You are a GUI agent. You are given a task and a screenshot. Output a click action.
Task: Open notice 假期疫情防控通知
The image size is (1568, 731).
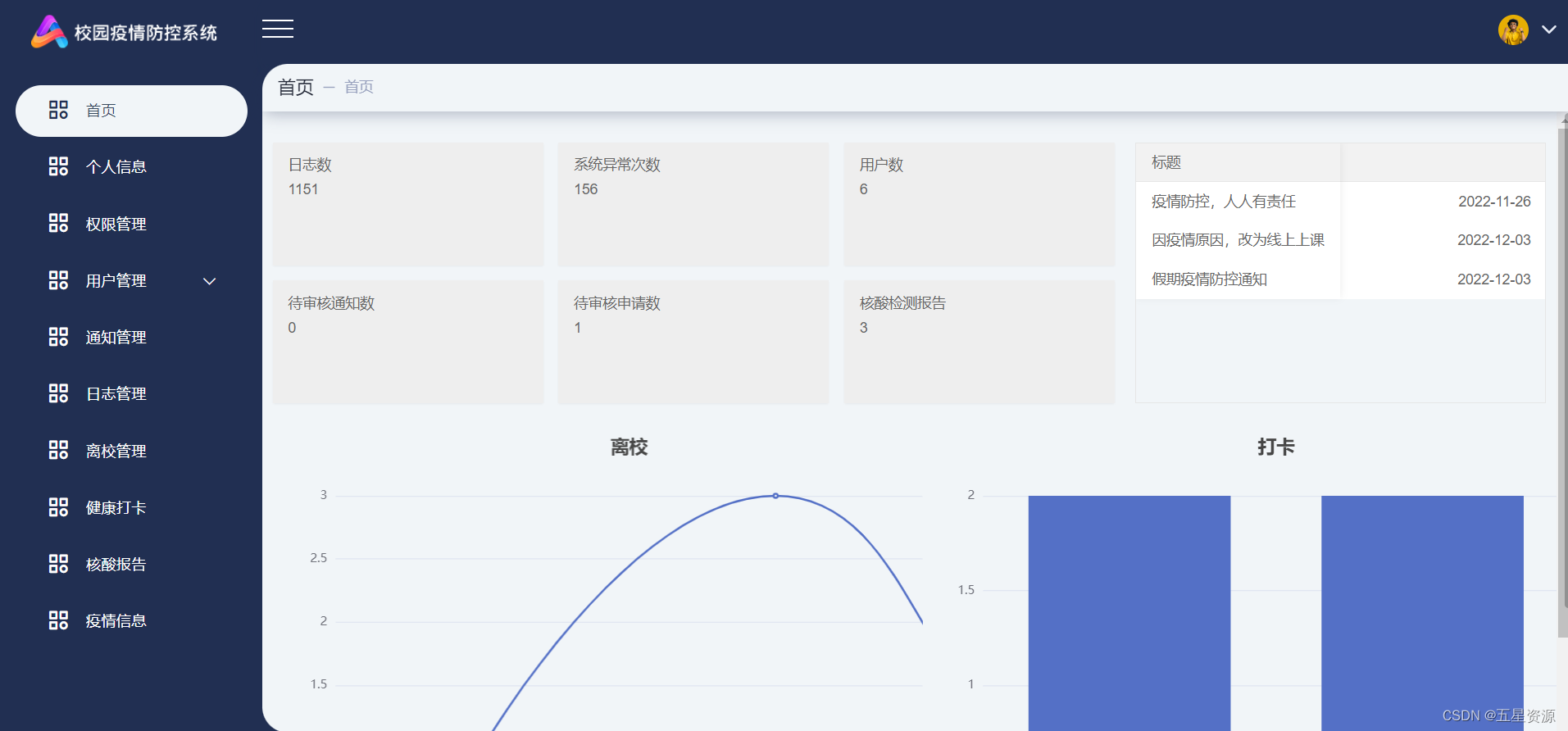coord(1209,279)
